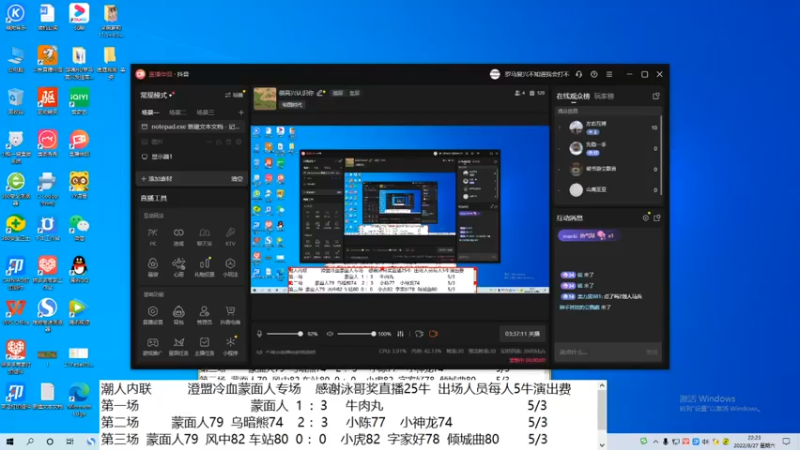This screenshot has width=800, height=450.
Task: Open the 礼物投票 gift voting tool
Action: (204, 267)
